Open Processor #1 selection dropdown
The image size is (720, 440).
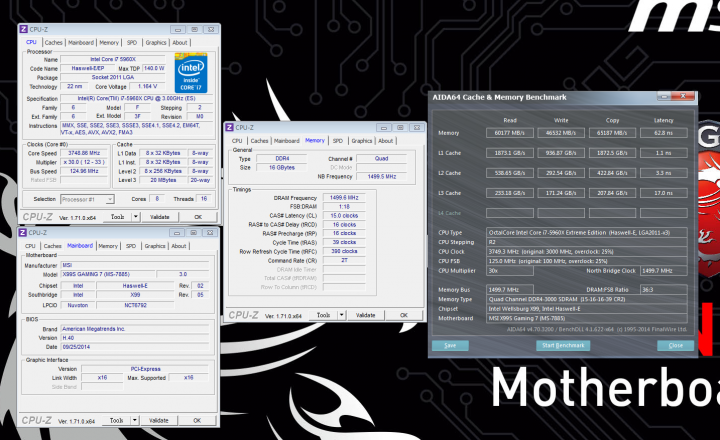point(87,199)
